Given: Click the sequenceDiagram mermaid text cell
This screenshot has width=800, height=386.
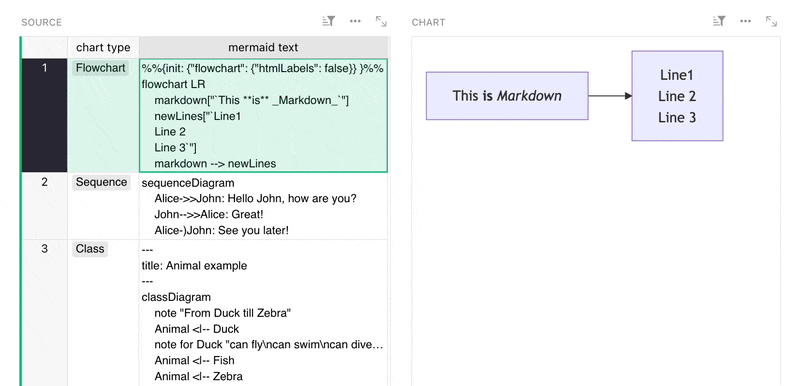Looking at the screenshot, I should coord(263,206).
